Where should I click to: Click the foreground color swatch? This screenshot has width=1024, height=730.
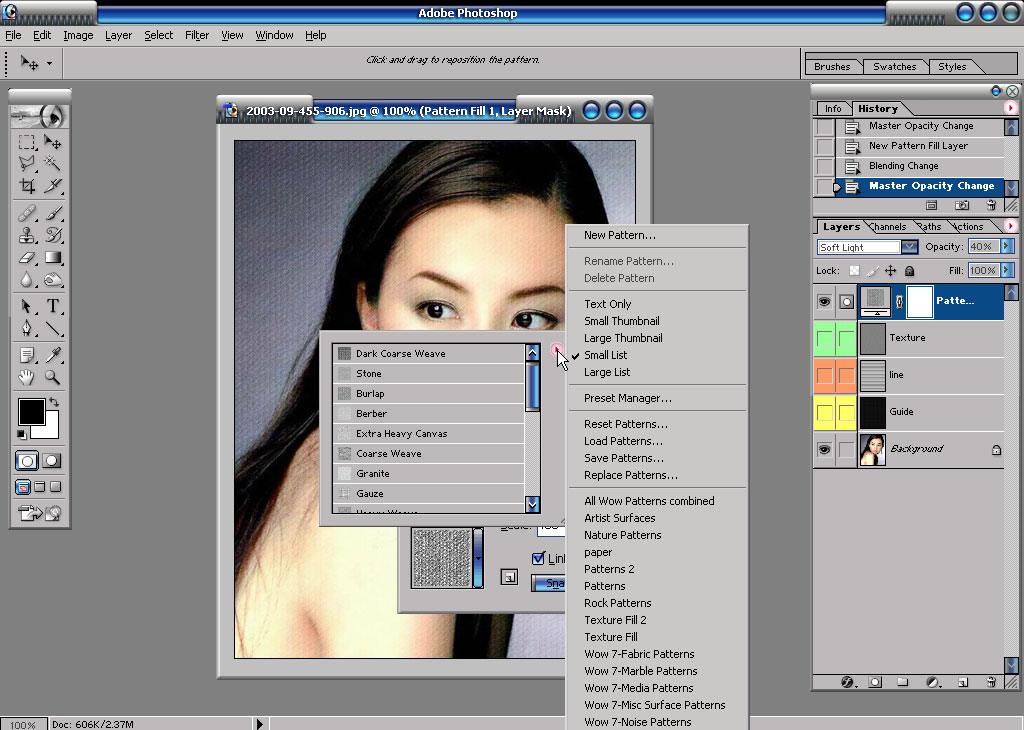click(x=31, y=412)
